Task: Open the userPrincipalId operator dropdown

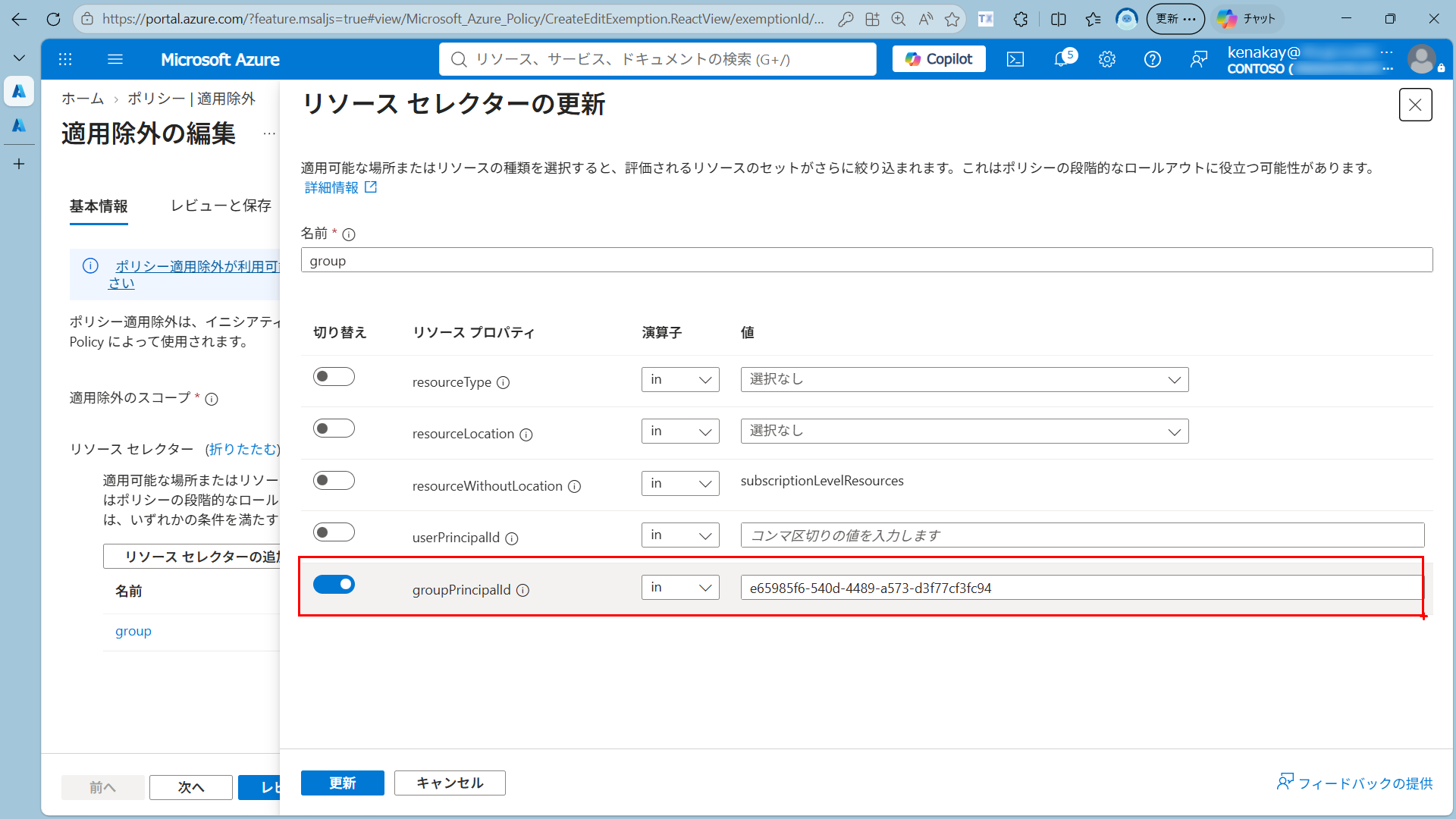Action: point(680,535)
